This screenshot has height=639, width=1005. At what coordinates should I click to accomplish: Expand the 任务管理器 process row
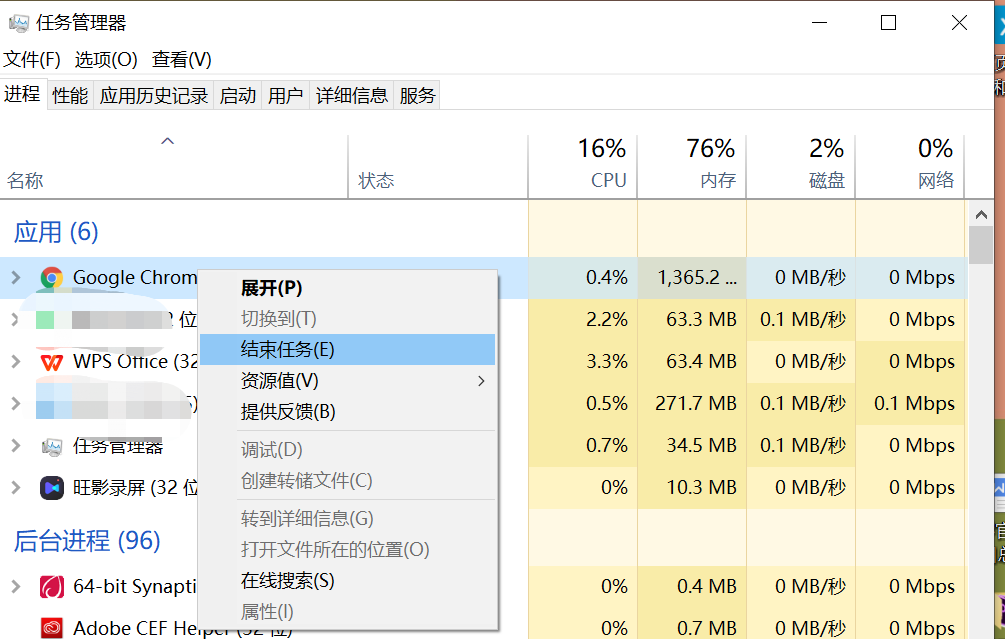(x=16, y=445)
